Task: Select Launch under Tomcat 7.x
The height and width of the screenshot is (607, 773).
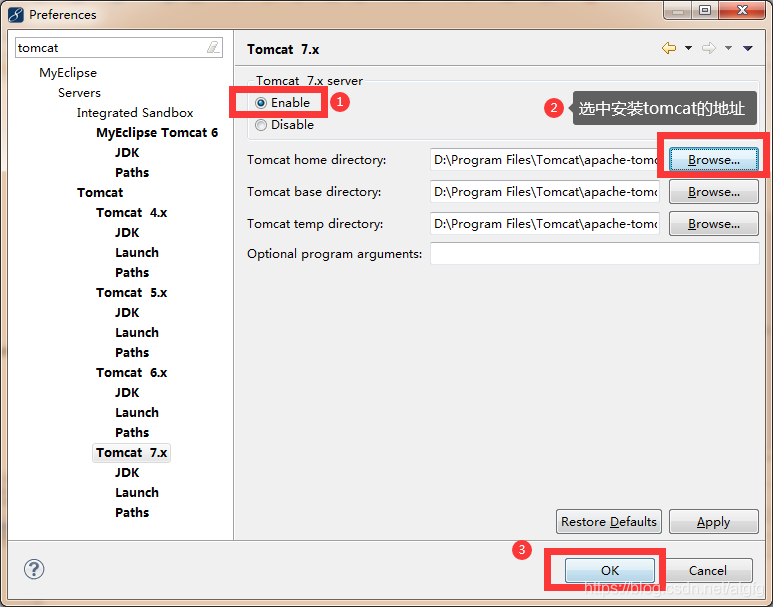Action: tap(137, 493)
